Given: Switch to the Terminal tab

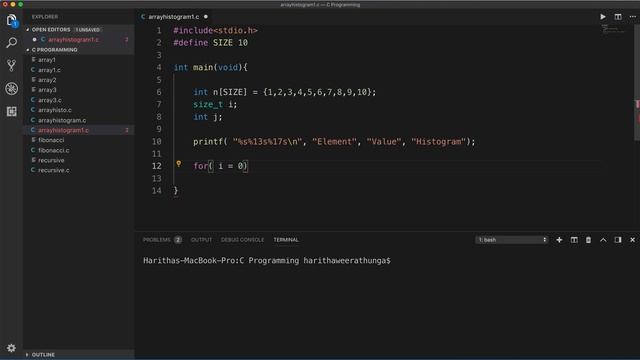Looking at the screenshot, I should [x=286, y=240].
